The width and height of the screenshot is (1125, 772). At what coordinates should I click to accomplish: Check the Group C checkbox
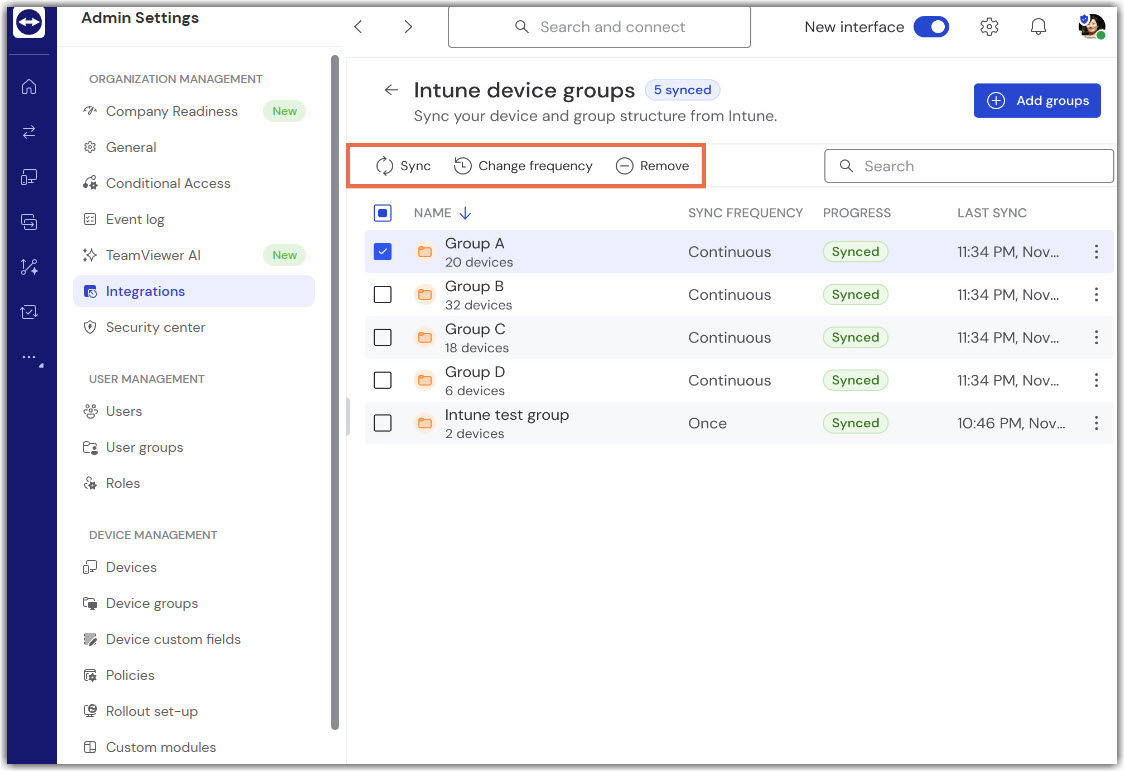(382, 337)
